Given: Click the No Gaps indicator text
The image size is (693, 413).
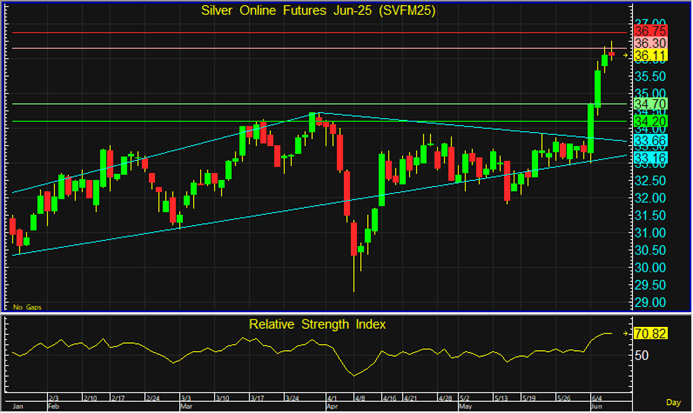Looking at the screenshot, I should [x=25, y=304].
